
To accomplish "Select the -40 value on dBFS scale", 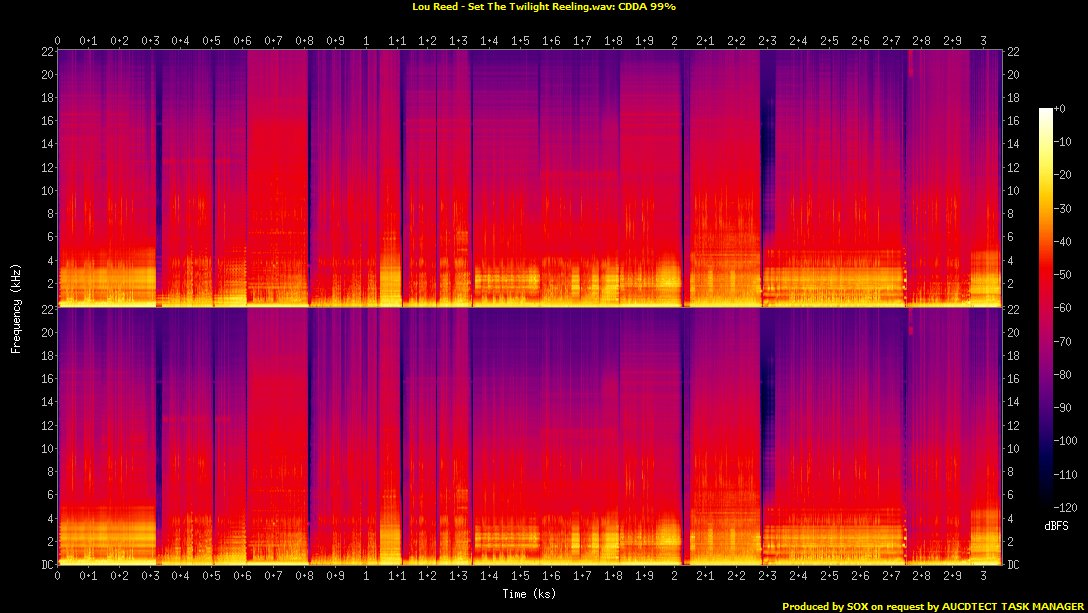I will (1062, 242).
